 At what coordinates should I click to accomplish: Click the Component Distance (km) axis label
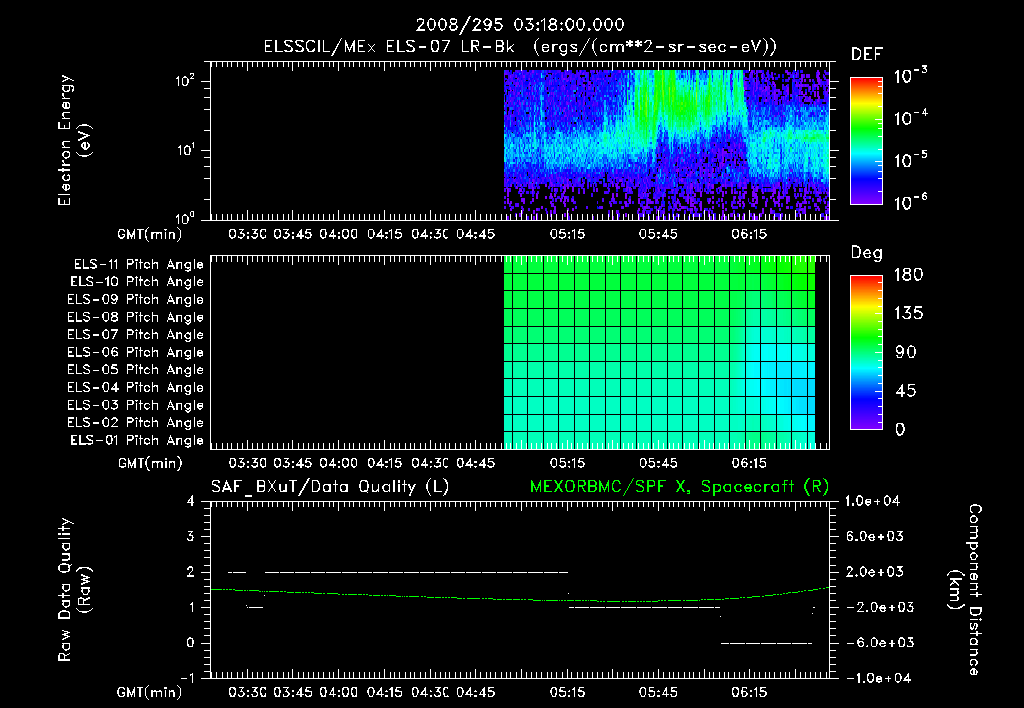click(965, 590)
